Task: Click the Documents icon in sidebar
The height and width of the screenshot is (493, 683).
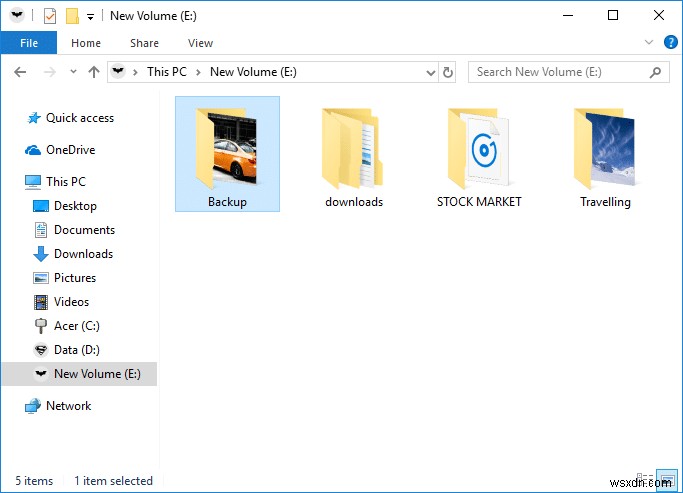Action: coord(41,230)
